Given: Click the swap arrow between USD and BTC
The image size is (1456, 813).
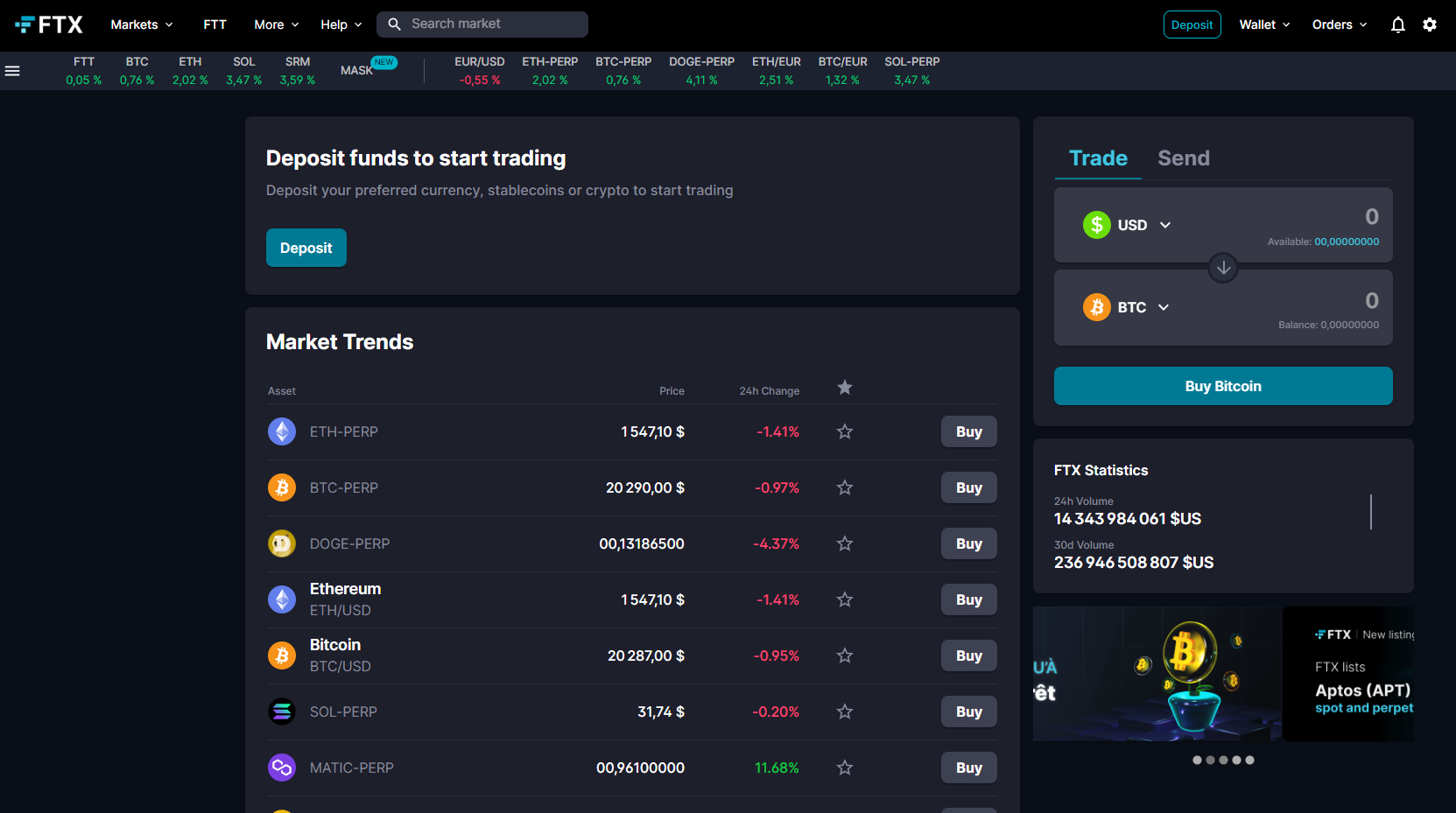Looking at the screenshot, I should pos(1223,268).
